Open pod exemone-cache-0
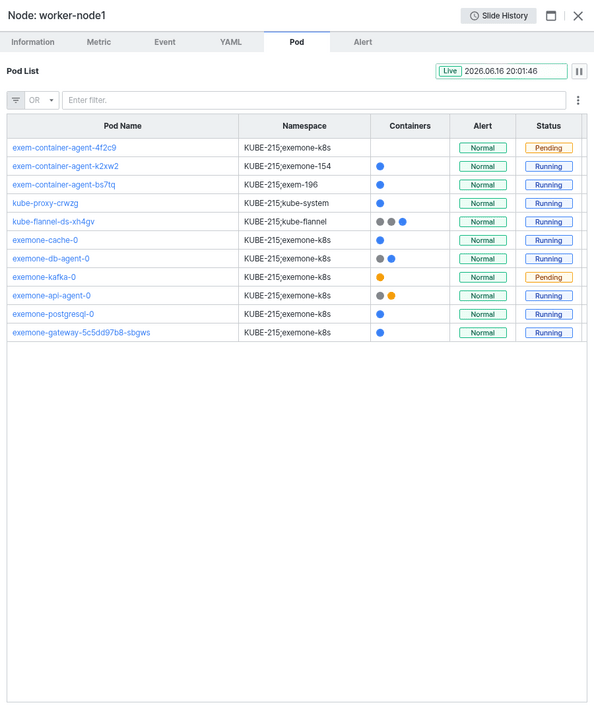Viewport: 594px width, 713px height. tap(45, 240)
